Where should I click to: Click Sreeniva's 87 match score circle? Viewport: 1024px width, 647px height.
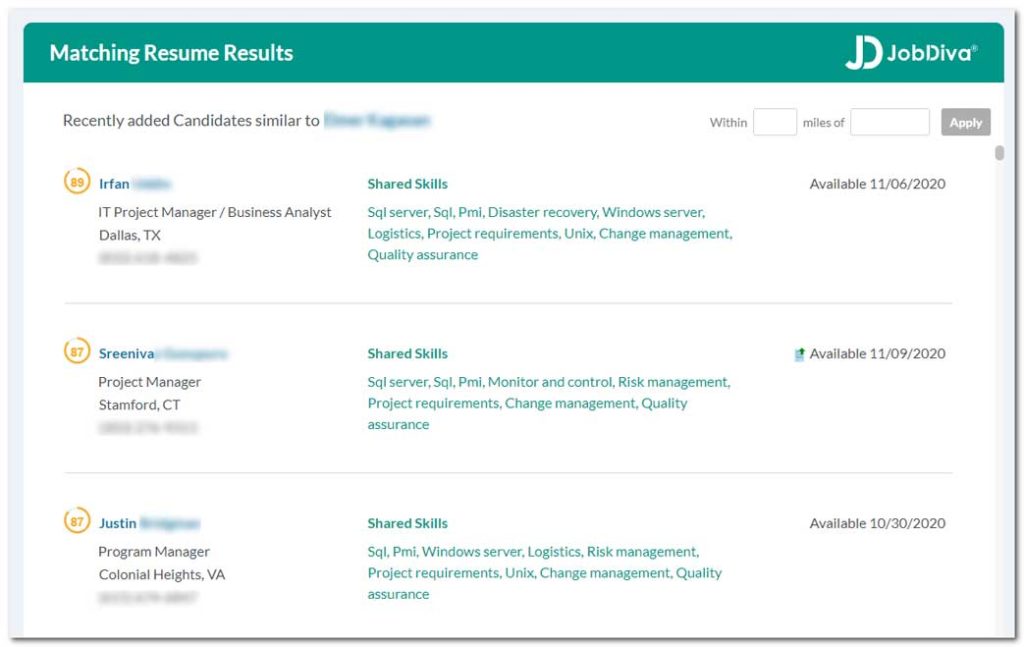(x=77, y=352)
